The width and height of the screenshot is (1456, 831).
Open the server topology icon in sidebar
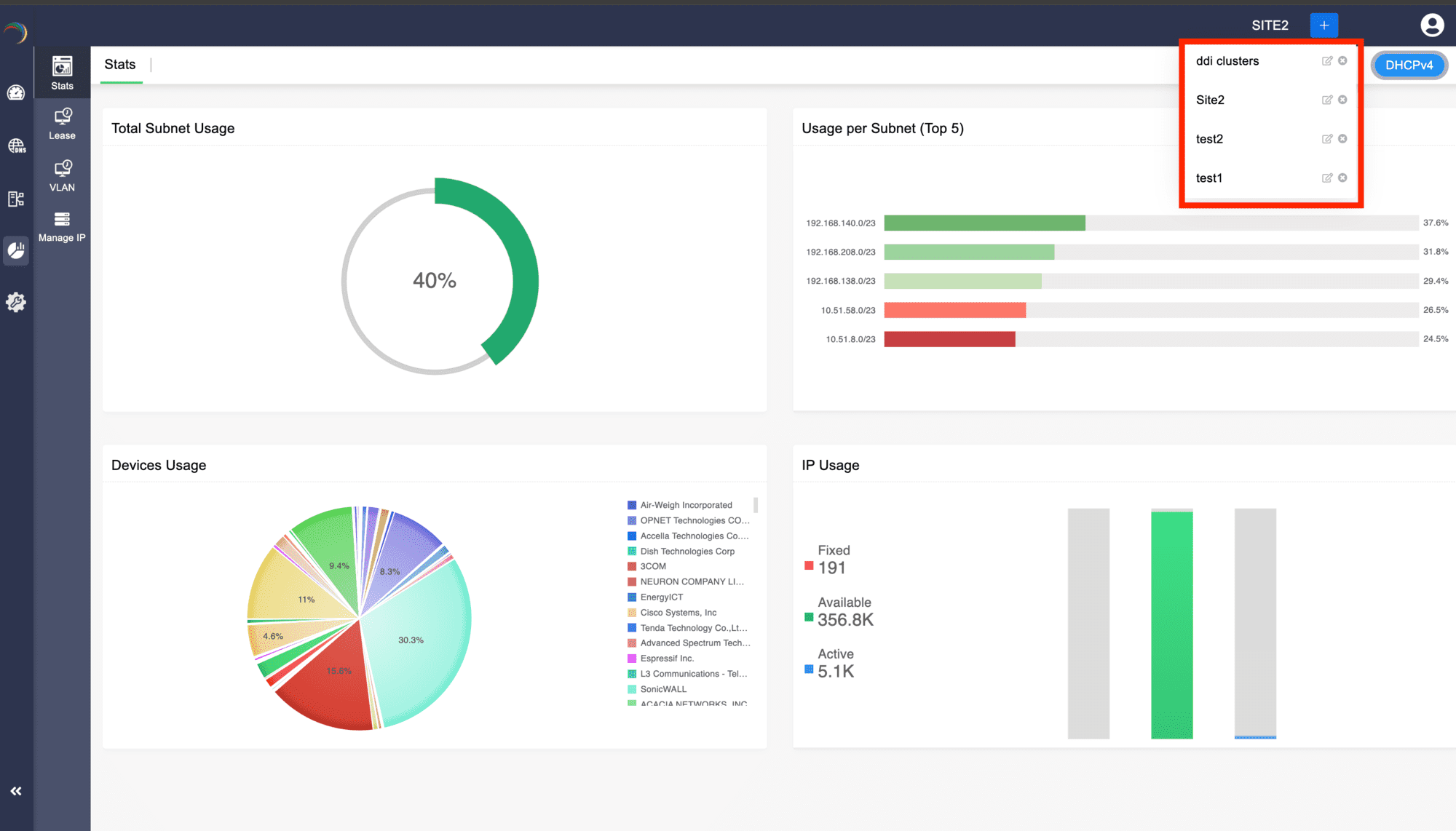(x=16, y=198)
